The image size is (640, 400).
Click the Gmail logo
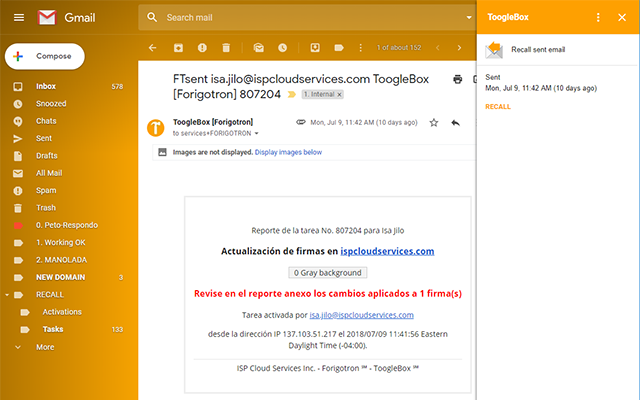(x=47, y=18)
